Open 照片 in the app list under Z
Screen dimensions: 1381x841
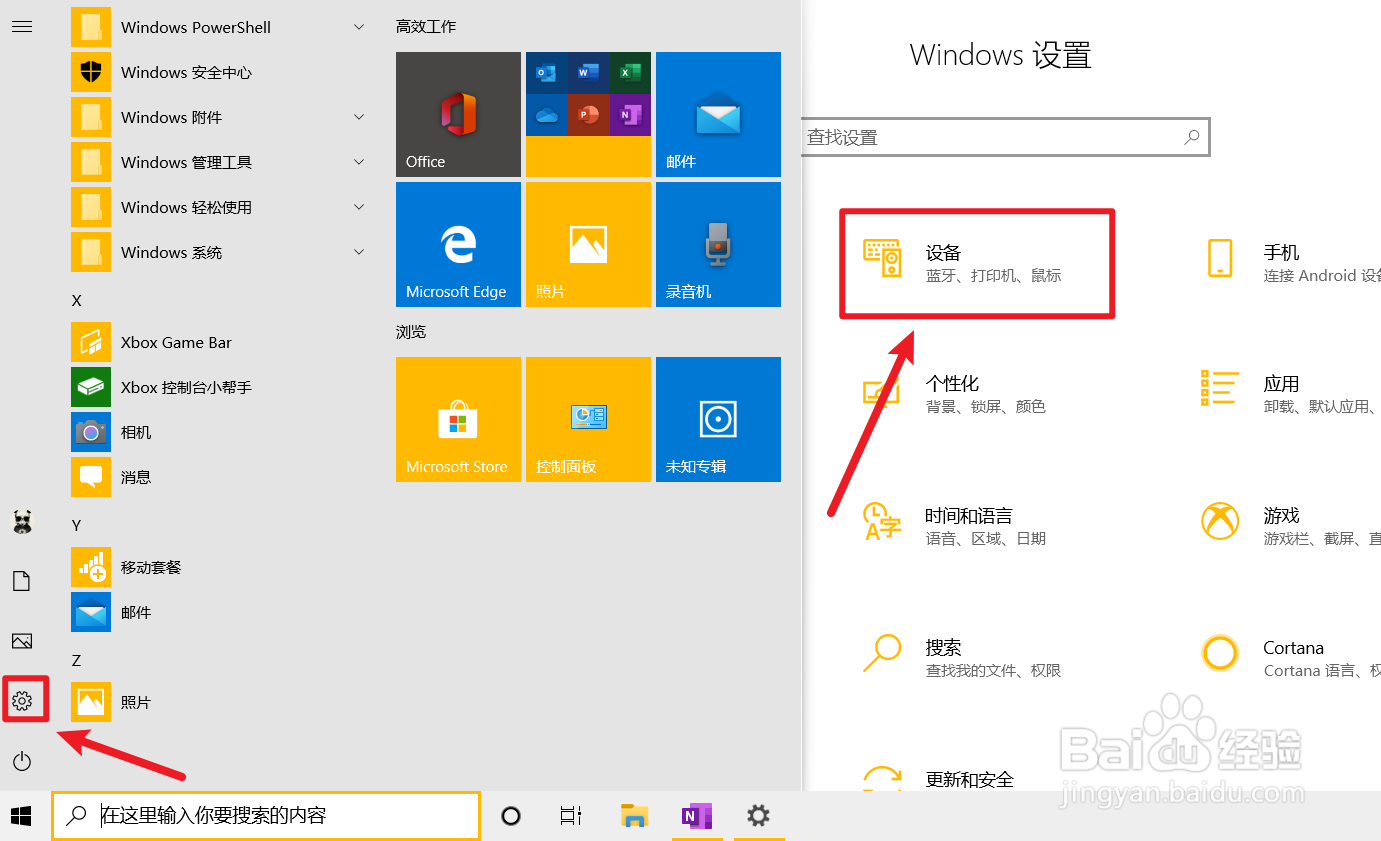click(220, 702)
